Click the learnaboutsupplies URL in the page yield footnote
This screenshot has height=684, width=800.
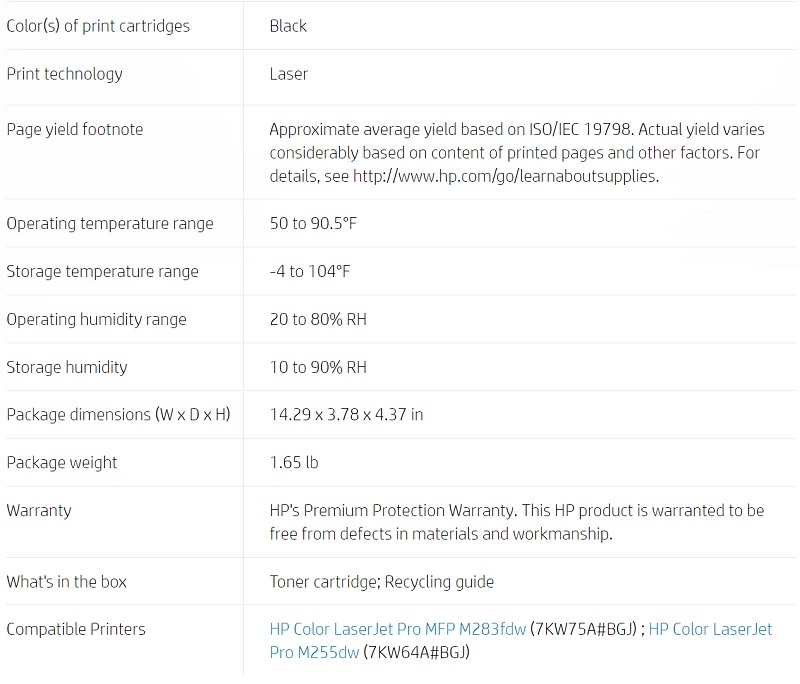click(505, 176)
